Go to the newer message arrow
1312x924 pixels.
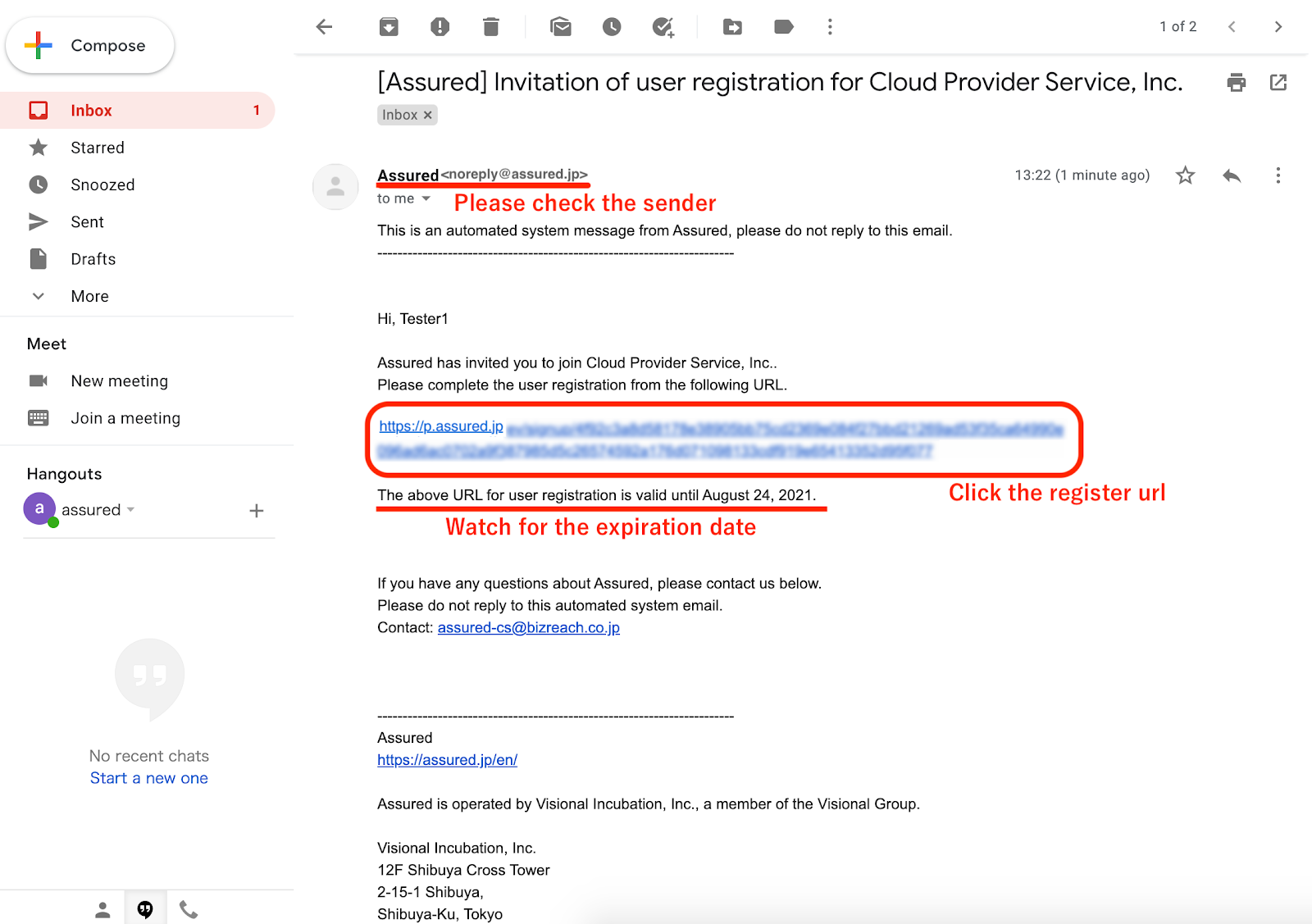click(1232, 27)
